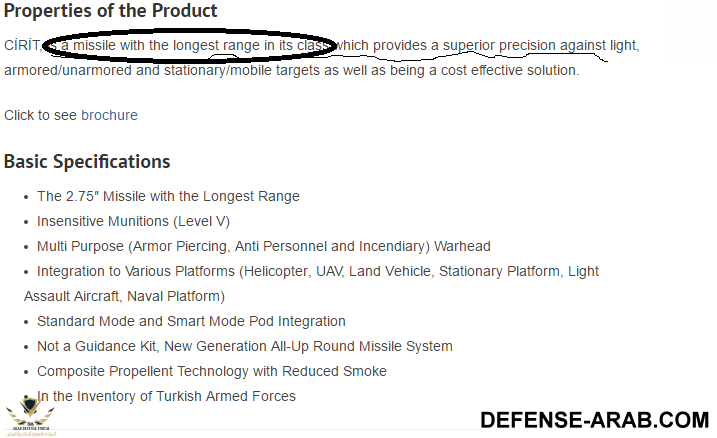
Task: Click the Inventory of Turkish Armed Forces line
Action: click(x=166, y=396)
